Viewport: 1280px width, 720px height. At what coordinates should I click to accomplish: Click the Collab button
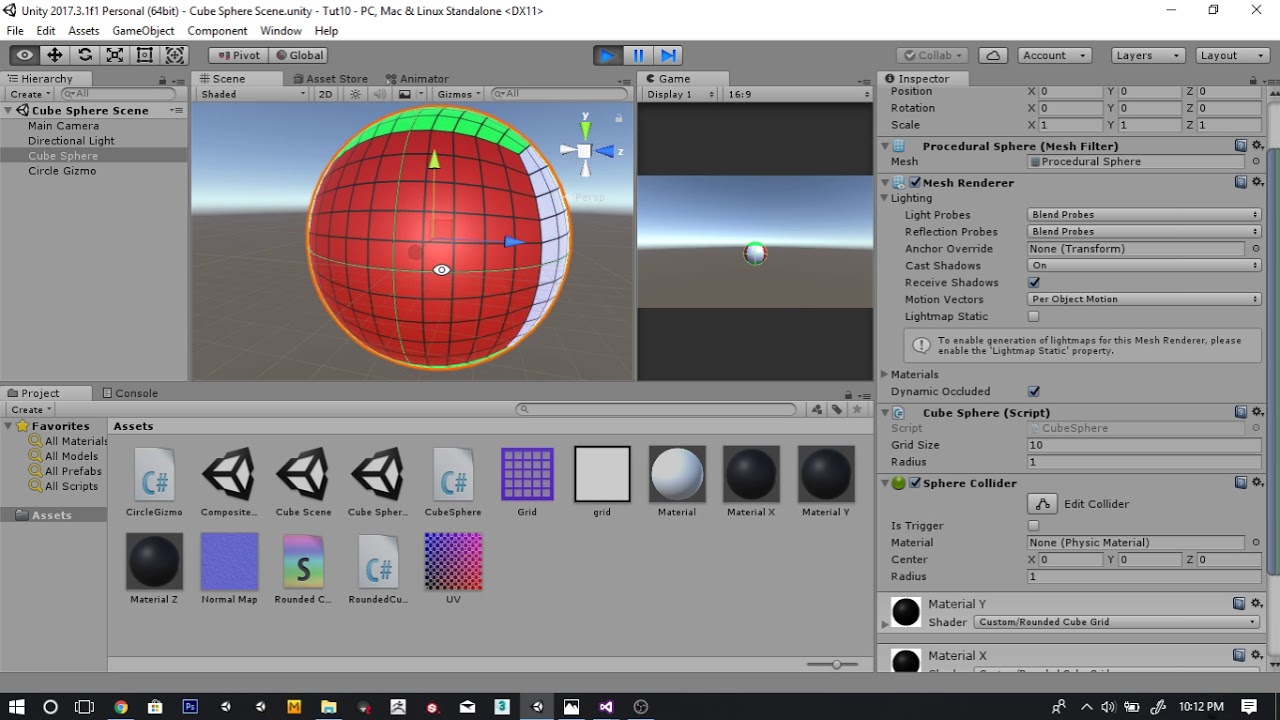(931, 56)
